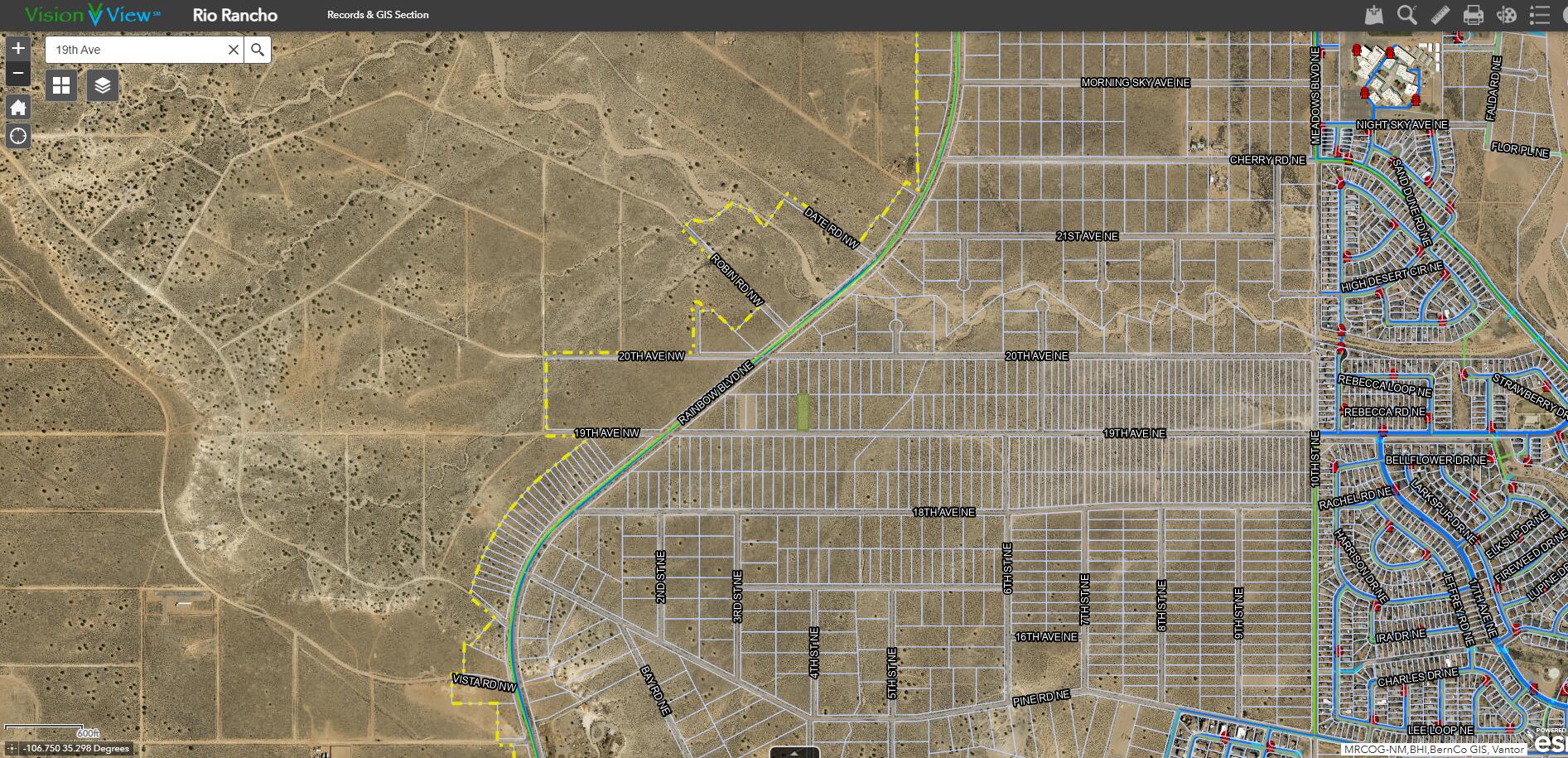1568x758 pixels.
Task: Click the 20TH AVE NW street label
Action: click(652, 356)
